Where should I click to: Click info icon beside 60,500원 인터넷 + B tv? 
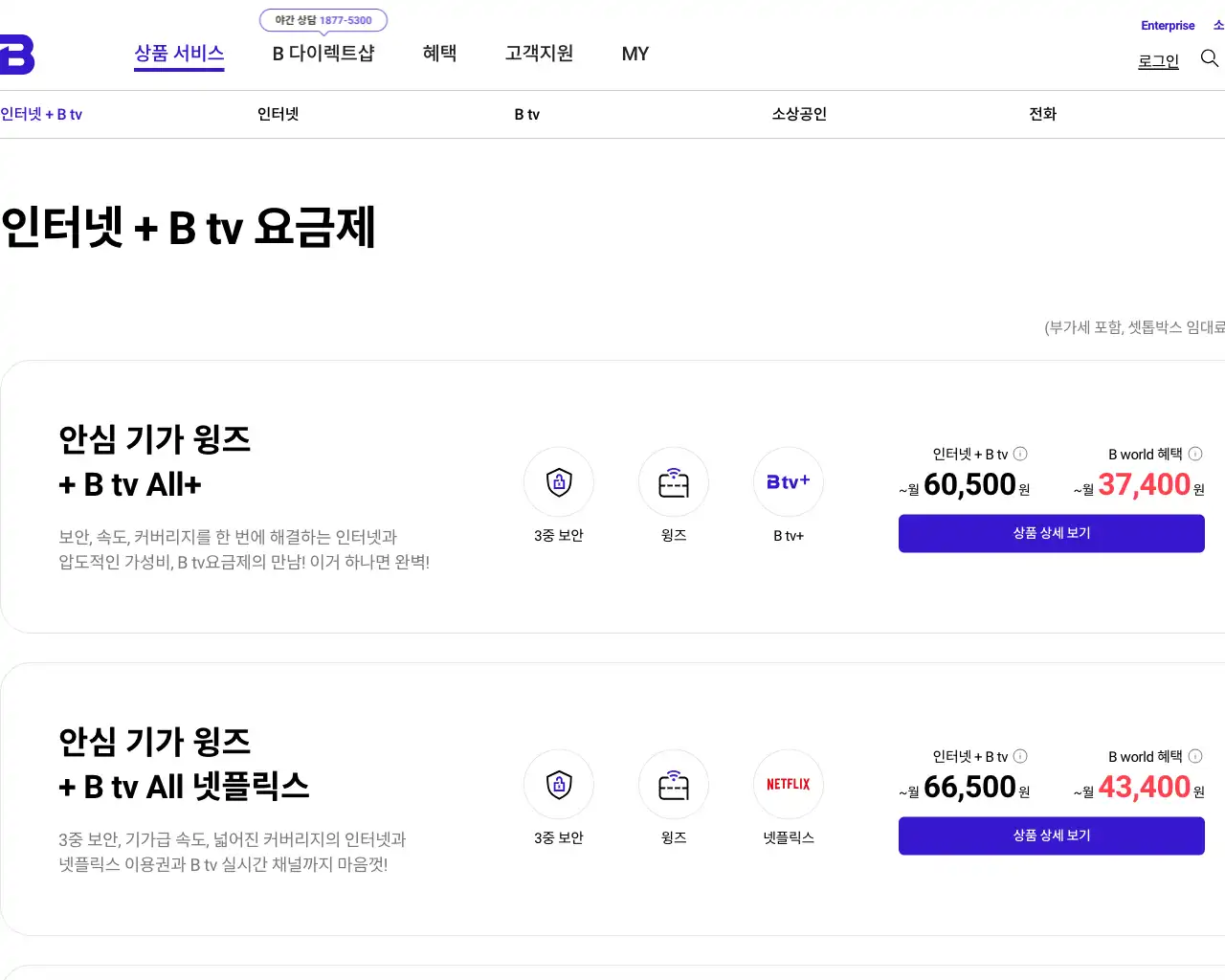[1020, 454]
